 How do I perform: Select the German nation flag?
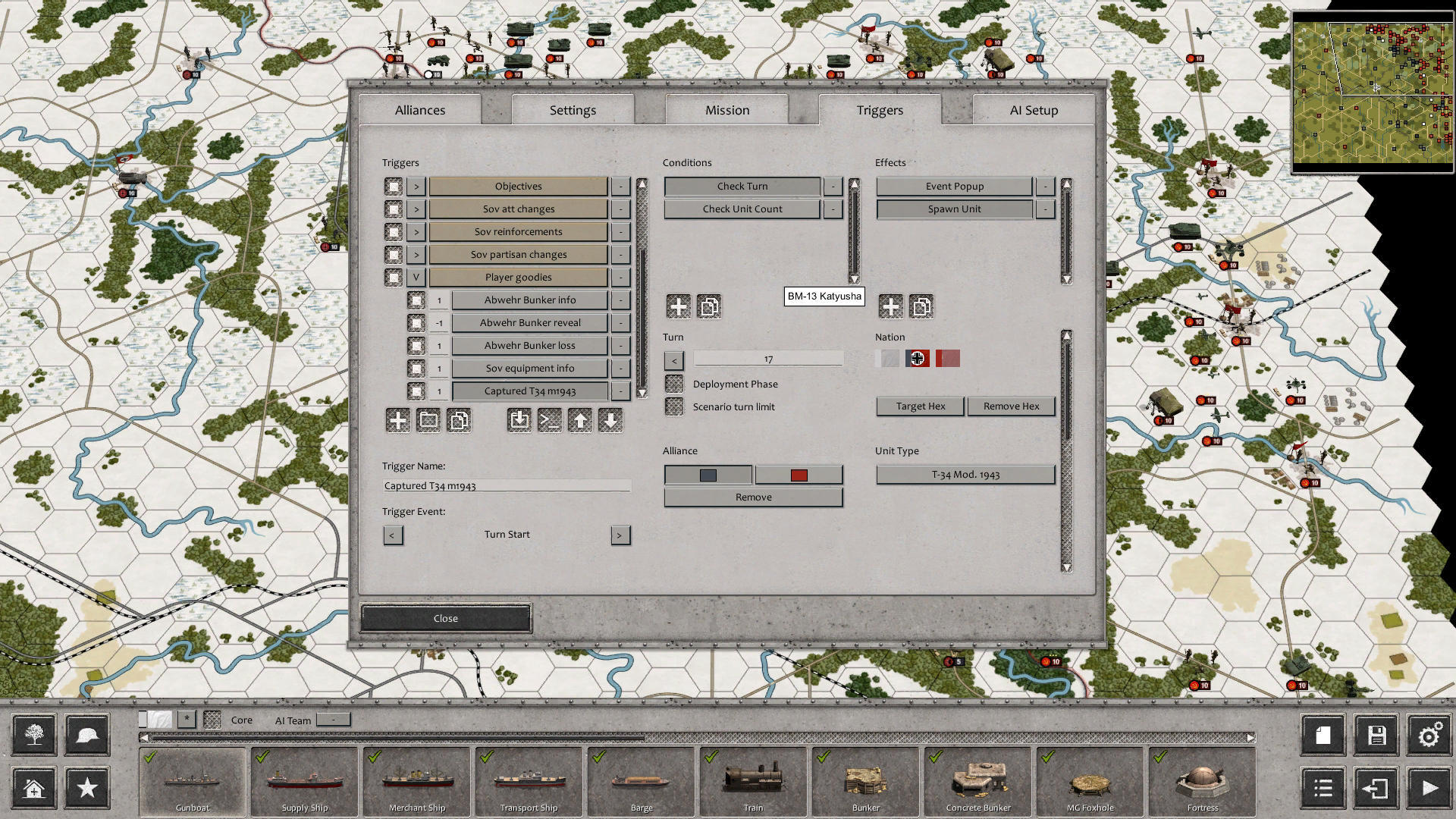[918, 359]
